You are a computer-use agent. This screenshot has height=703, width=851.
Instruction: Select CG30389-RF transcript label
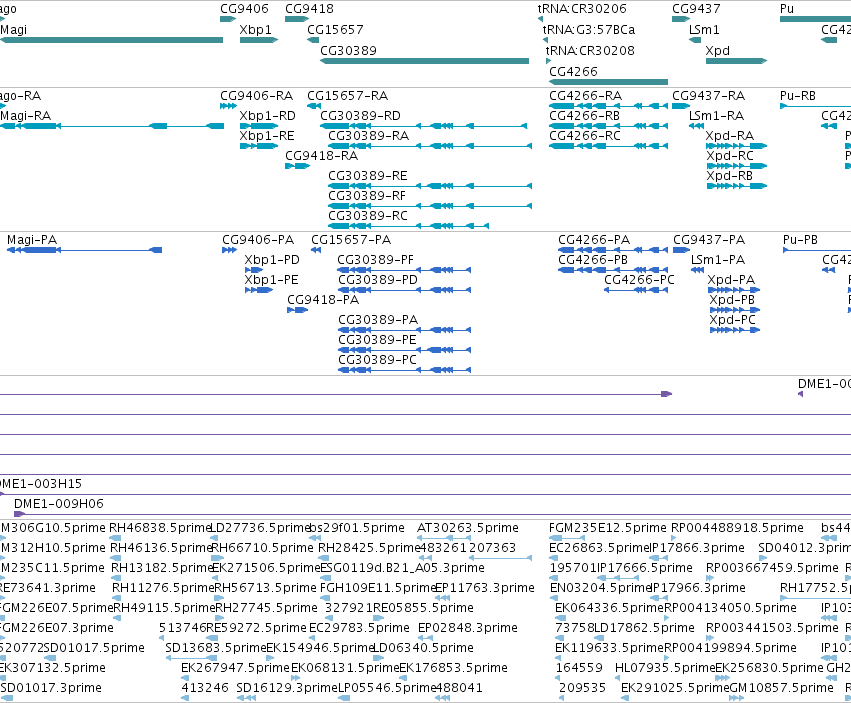(367, 196)
